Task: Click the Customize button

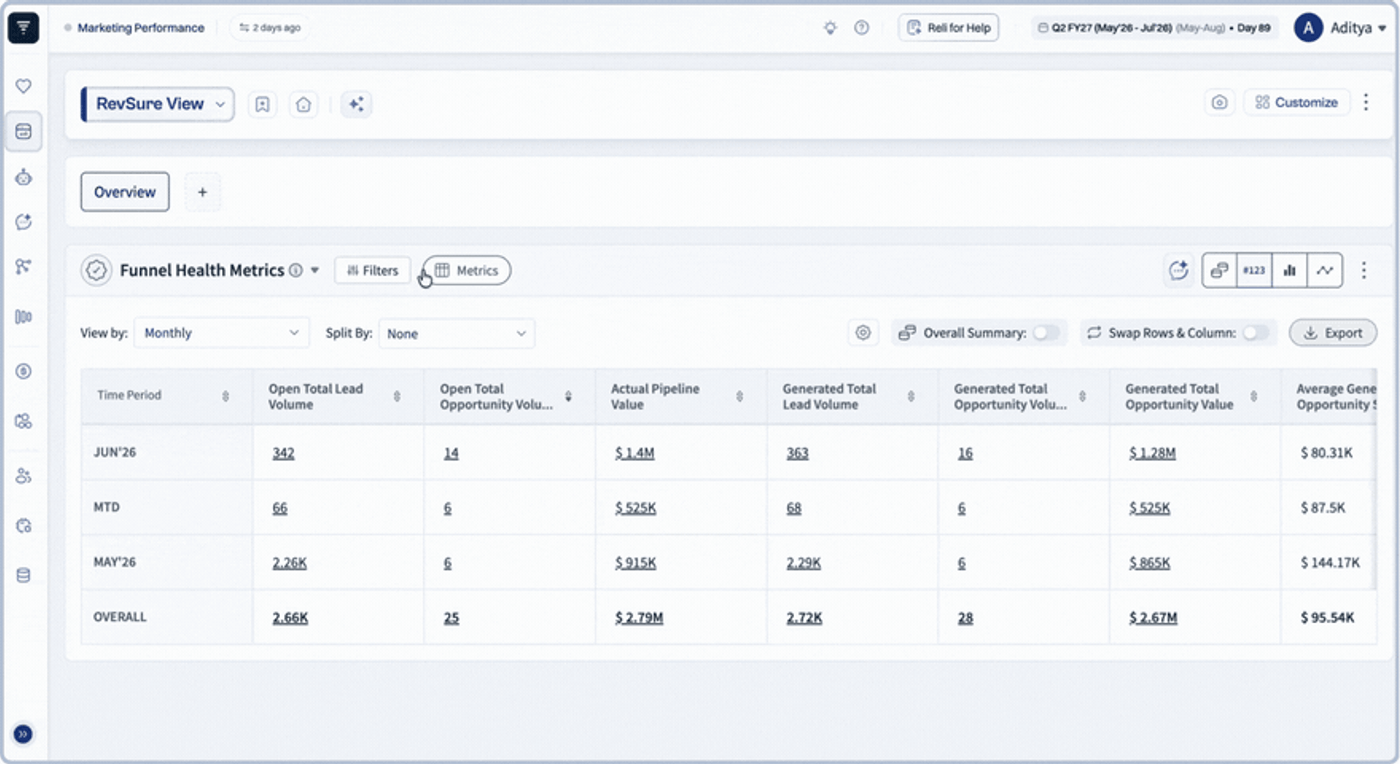Action: pyautogui.click(x=1297, y=102)
